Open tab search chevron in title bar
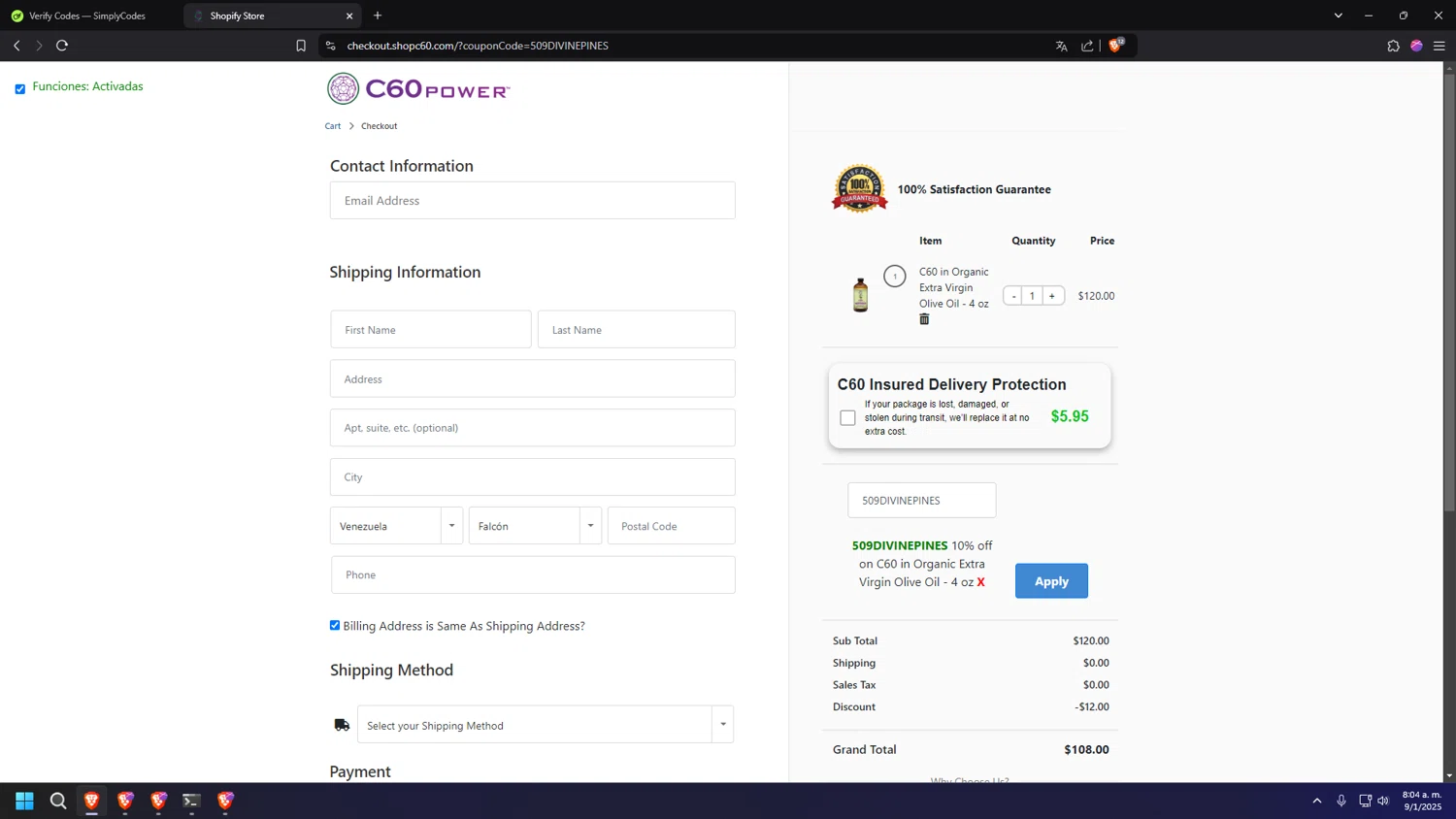 pos(1338,16)
